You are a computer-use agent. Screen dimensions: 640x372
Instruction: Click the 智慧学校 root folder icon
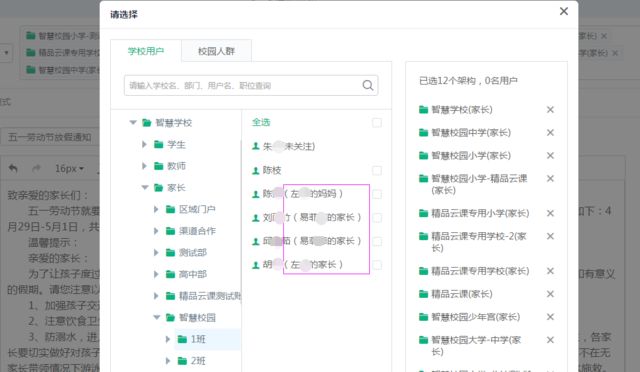coord(147,123)
